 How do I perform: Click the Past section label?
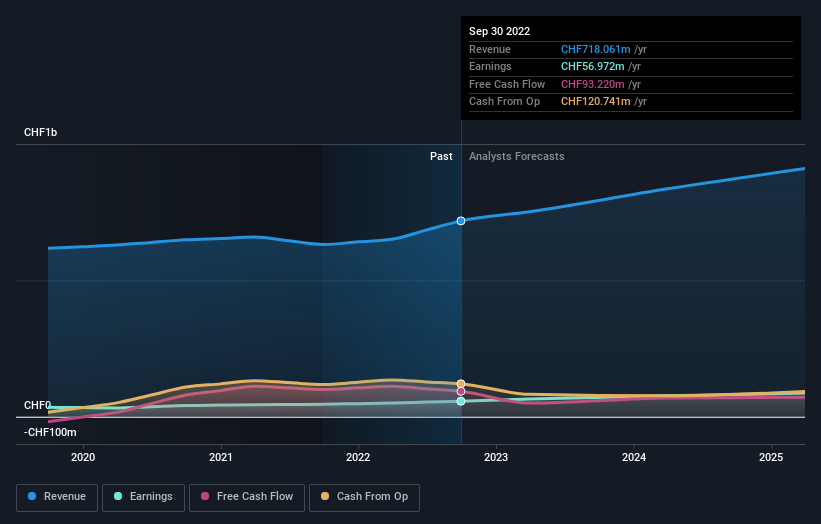(441, 156)
